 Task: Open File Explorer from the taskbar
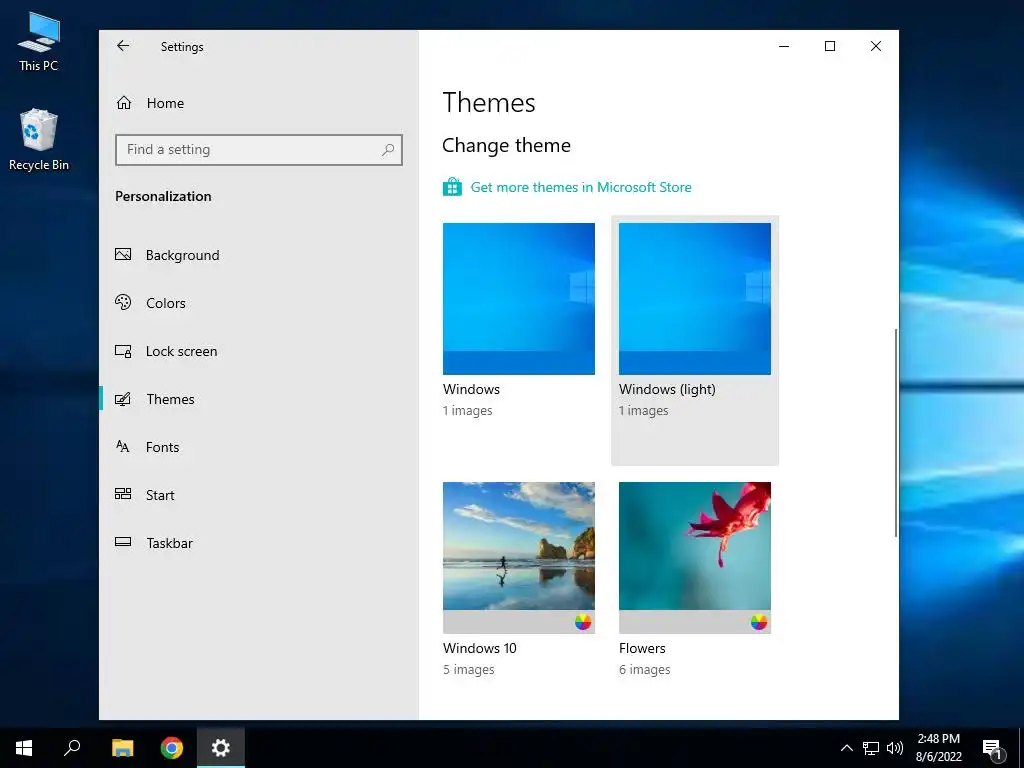[122, 748]
